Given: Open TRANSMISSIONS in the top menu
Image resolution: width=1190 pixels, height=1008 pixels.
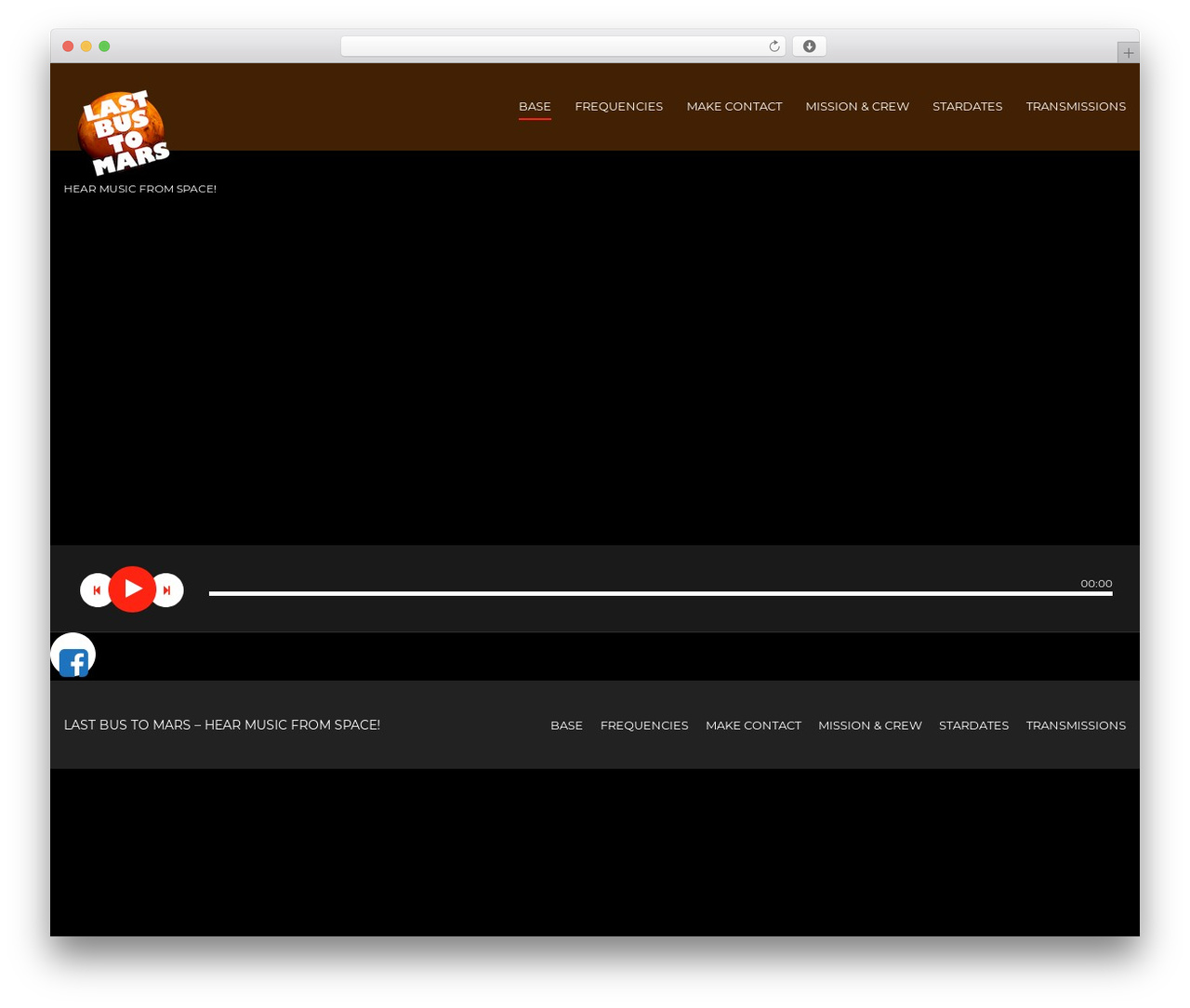Looking at the screenshot, I should [x=1076, y=106].
